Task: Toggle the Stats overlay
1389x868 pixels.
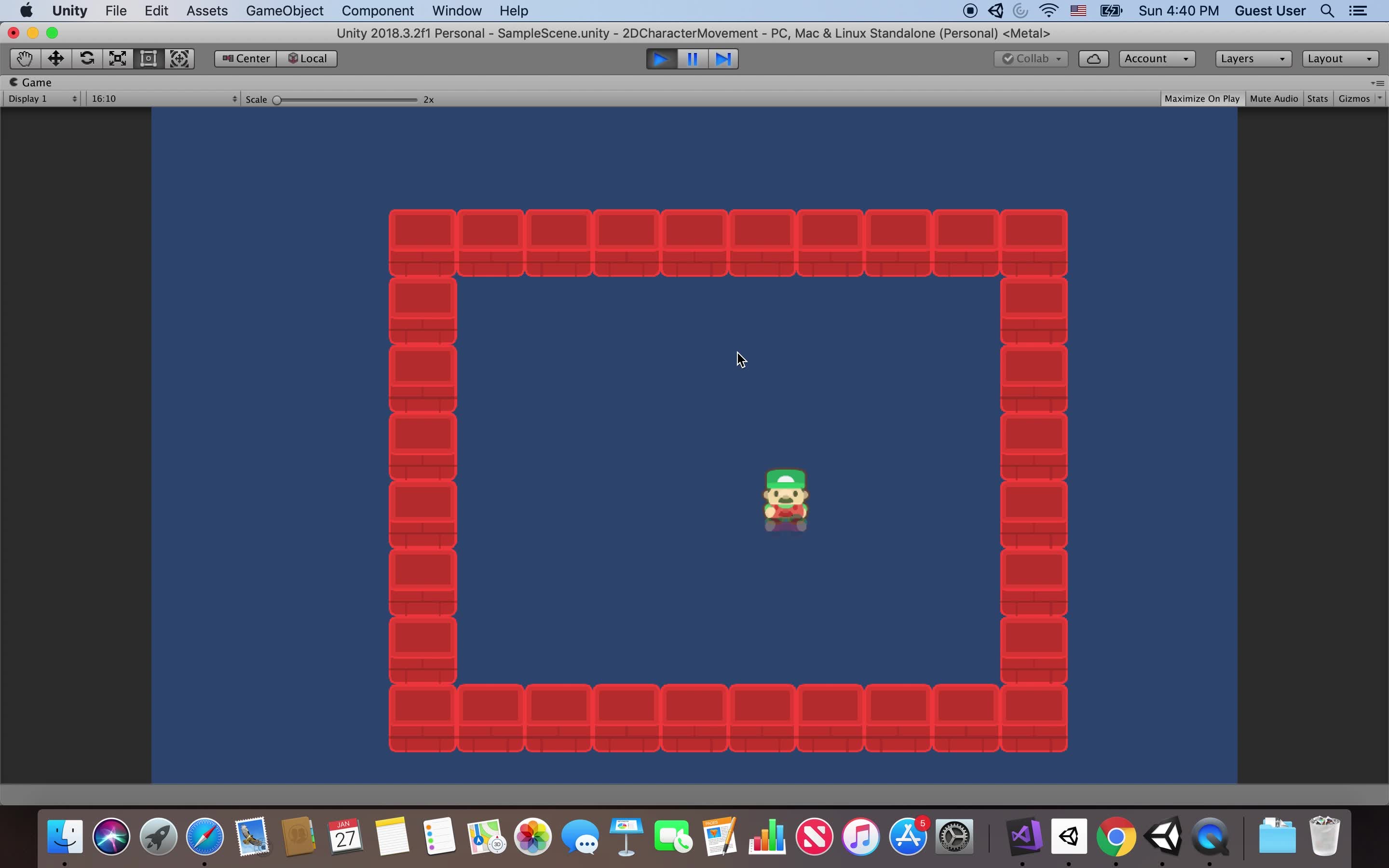Action: pos(1317,98)
